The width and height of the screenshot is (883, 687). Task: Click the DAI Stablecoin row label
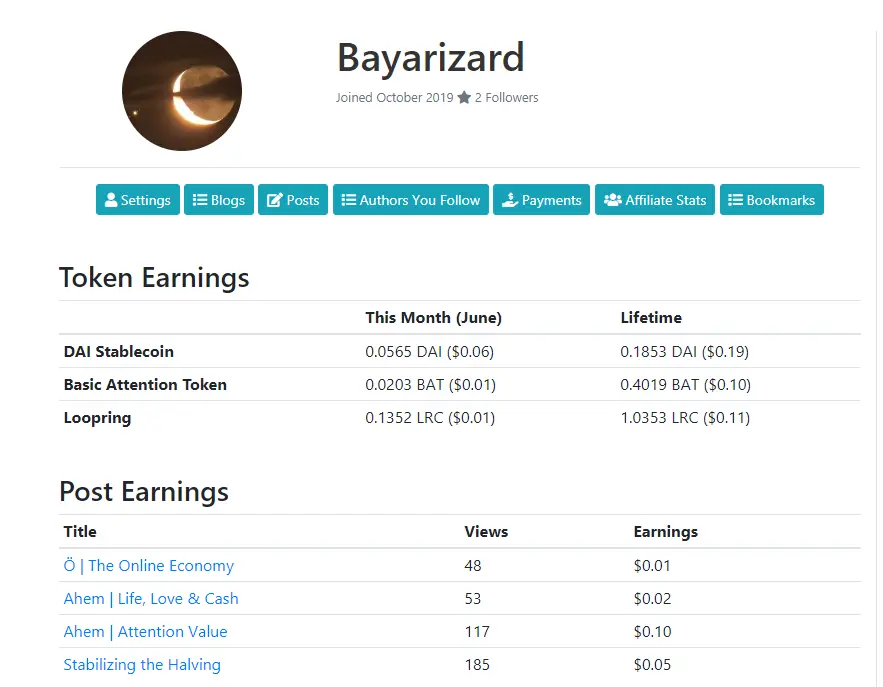click(x=119, y=352)
